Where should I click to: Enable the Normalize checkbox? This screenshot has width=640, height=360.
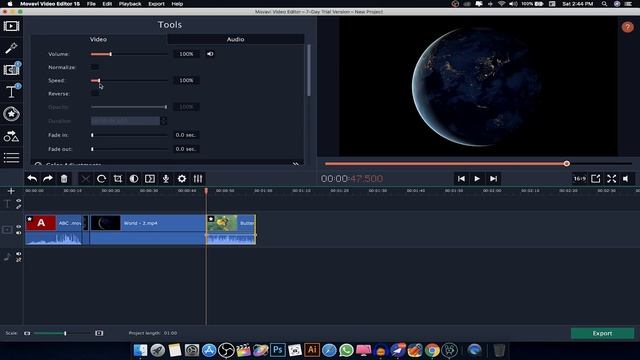pos(95,67)
